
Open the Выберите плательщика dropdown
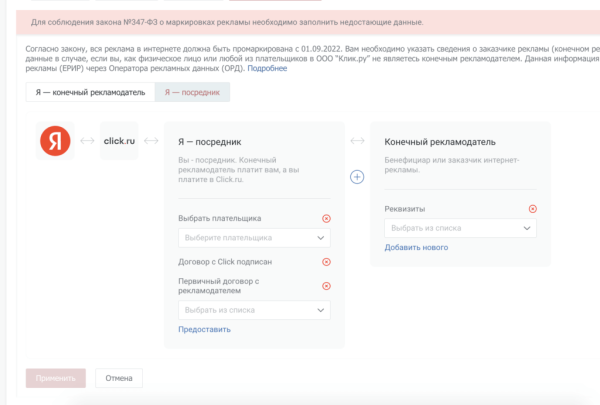tap(254, 238)
